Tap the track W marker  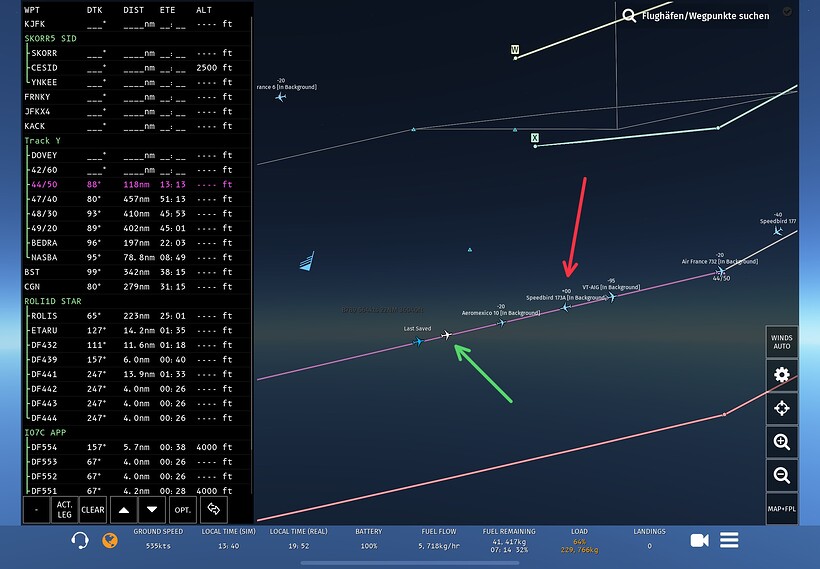pyautogui.click(x=515, y=49)
